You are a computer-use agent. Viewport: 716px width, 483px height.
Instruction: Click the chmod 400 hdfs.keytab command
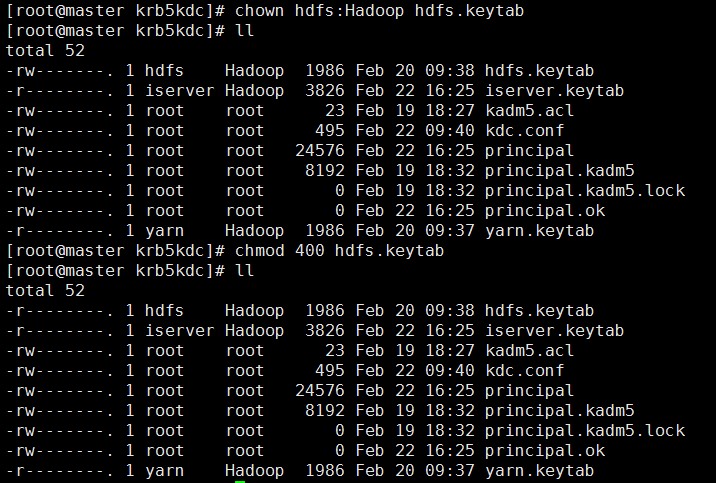click(x=339, y=251)
